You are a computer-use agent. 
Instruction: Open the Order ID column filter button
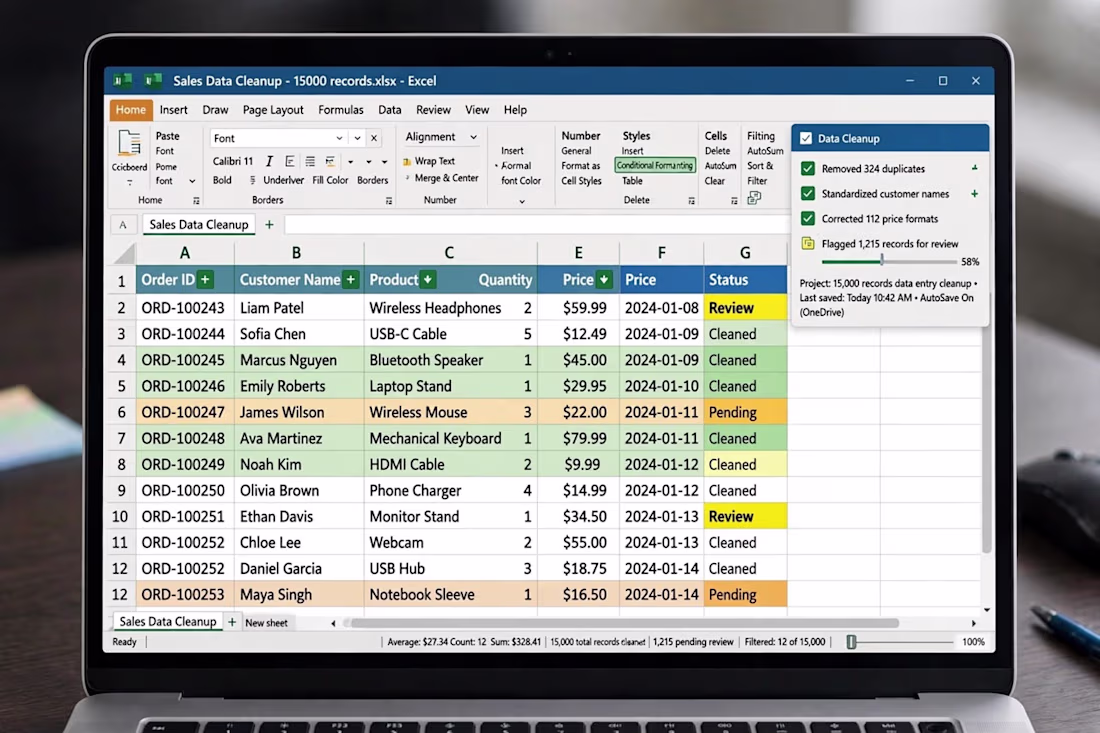coord(205,279)
